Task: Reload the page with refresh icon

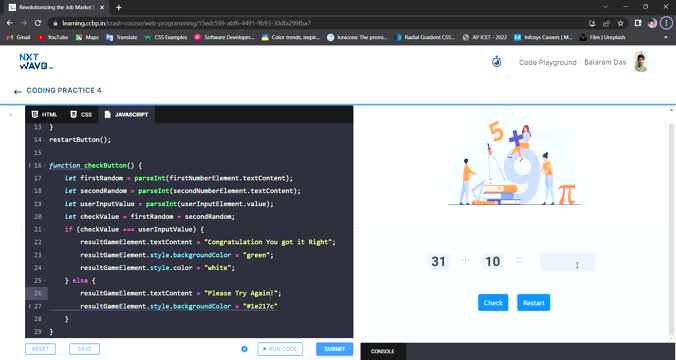Action: [x=38, y=23]
